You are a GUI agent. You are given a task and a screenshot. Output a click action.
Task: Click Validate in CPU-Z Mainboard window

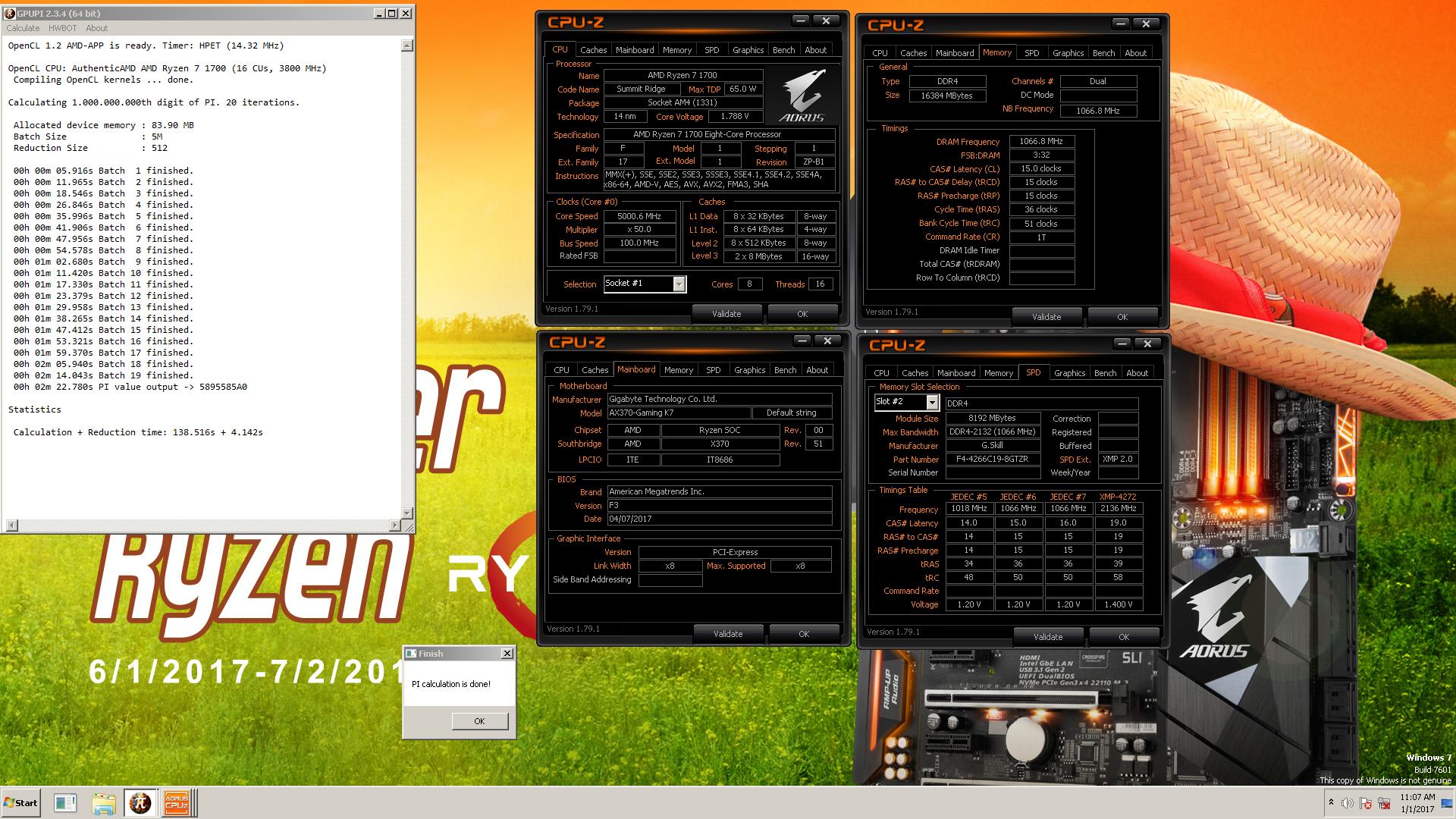point(728,634)
